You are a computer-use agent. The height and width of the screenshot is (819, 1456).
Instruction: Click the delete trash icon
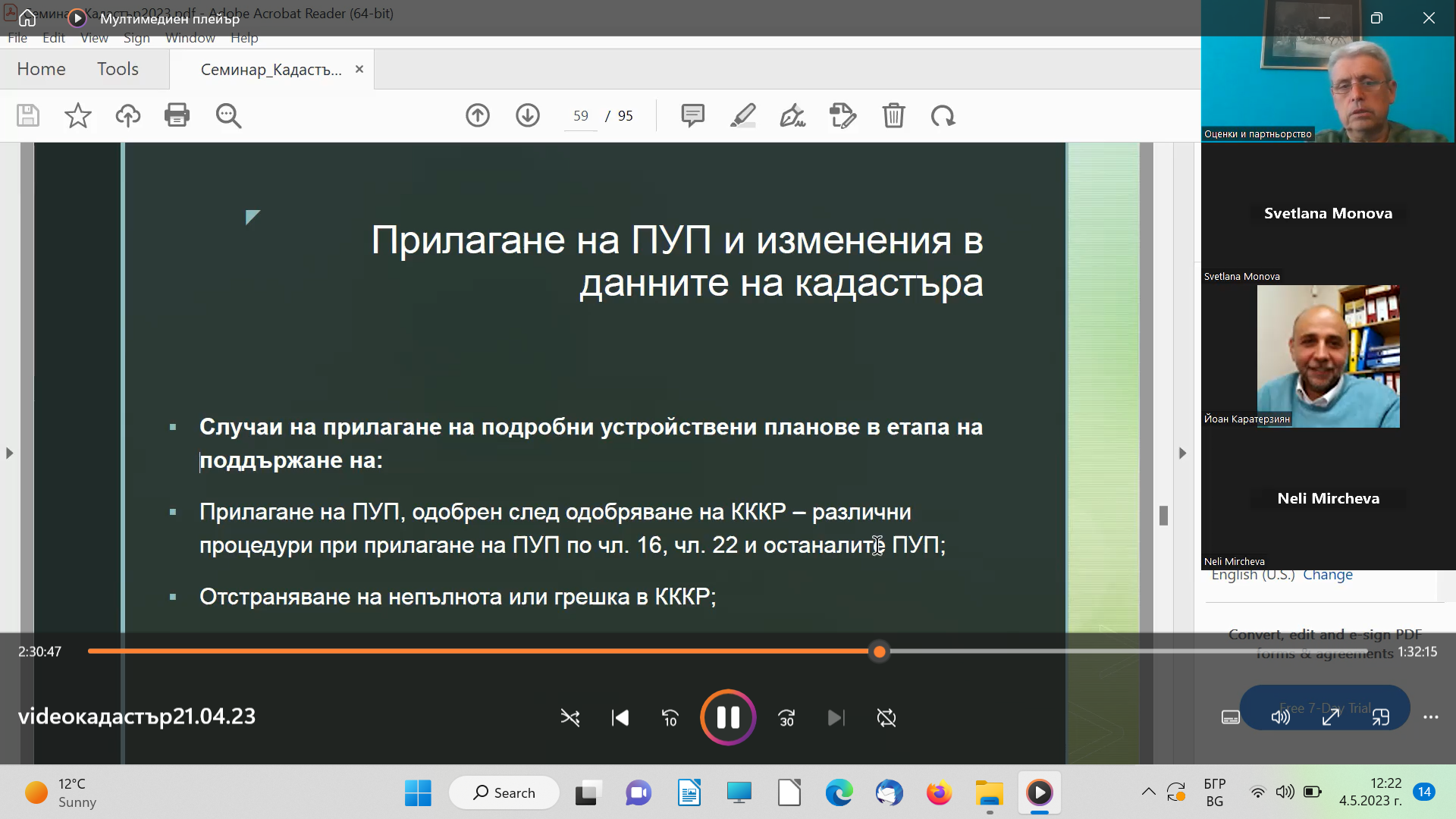(893, 115)
